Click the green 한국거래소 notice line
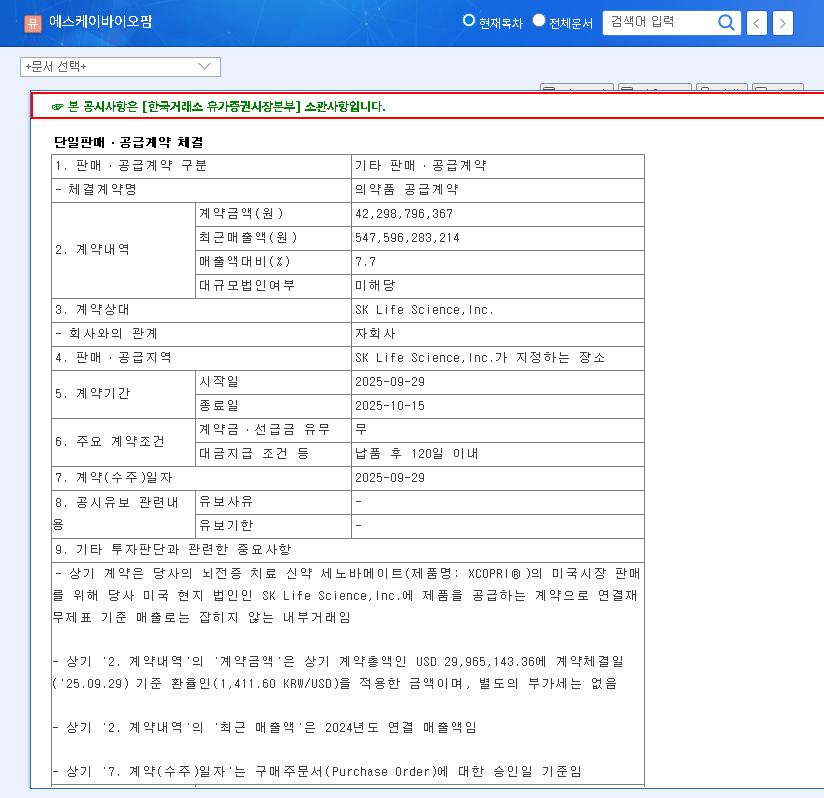 (x=218, y=107)
